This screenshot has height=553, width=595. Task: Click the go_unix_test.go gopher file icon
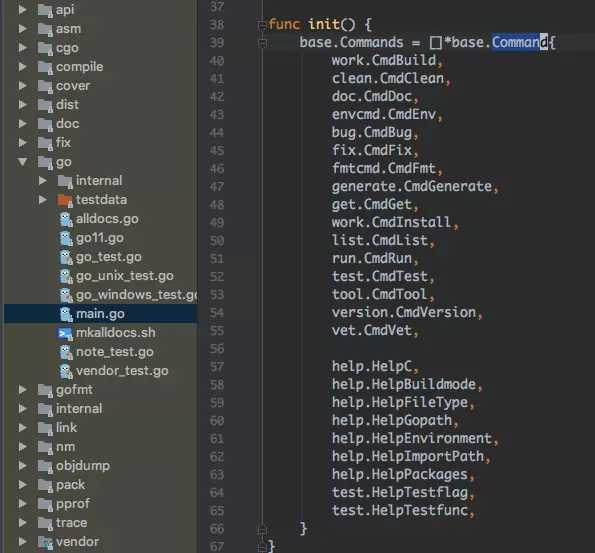66,276
